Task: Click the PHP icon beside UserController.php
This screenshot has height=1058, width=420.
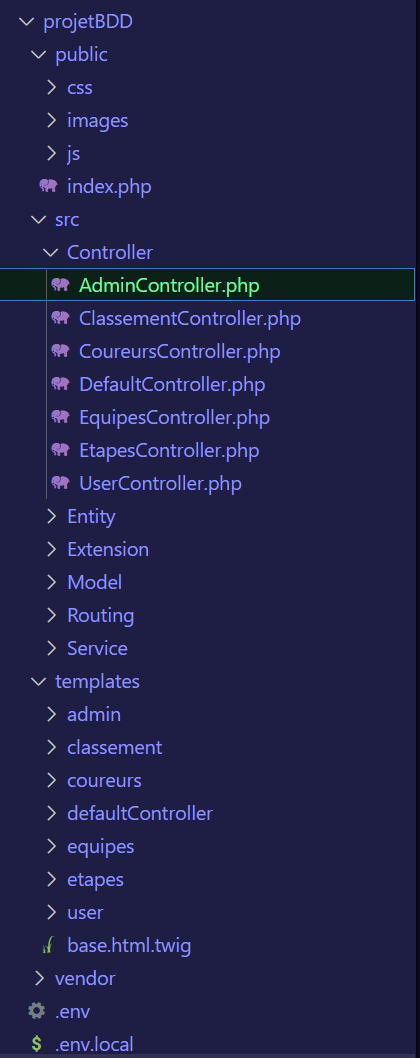Action: 60,483
